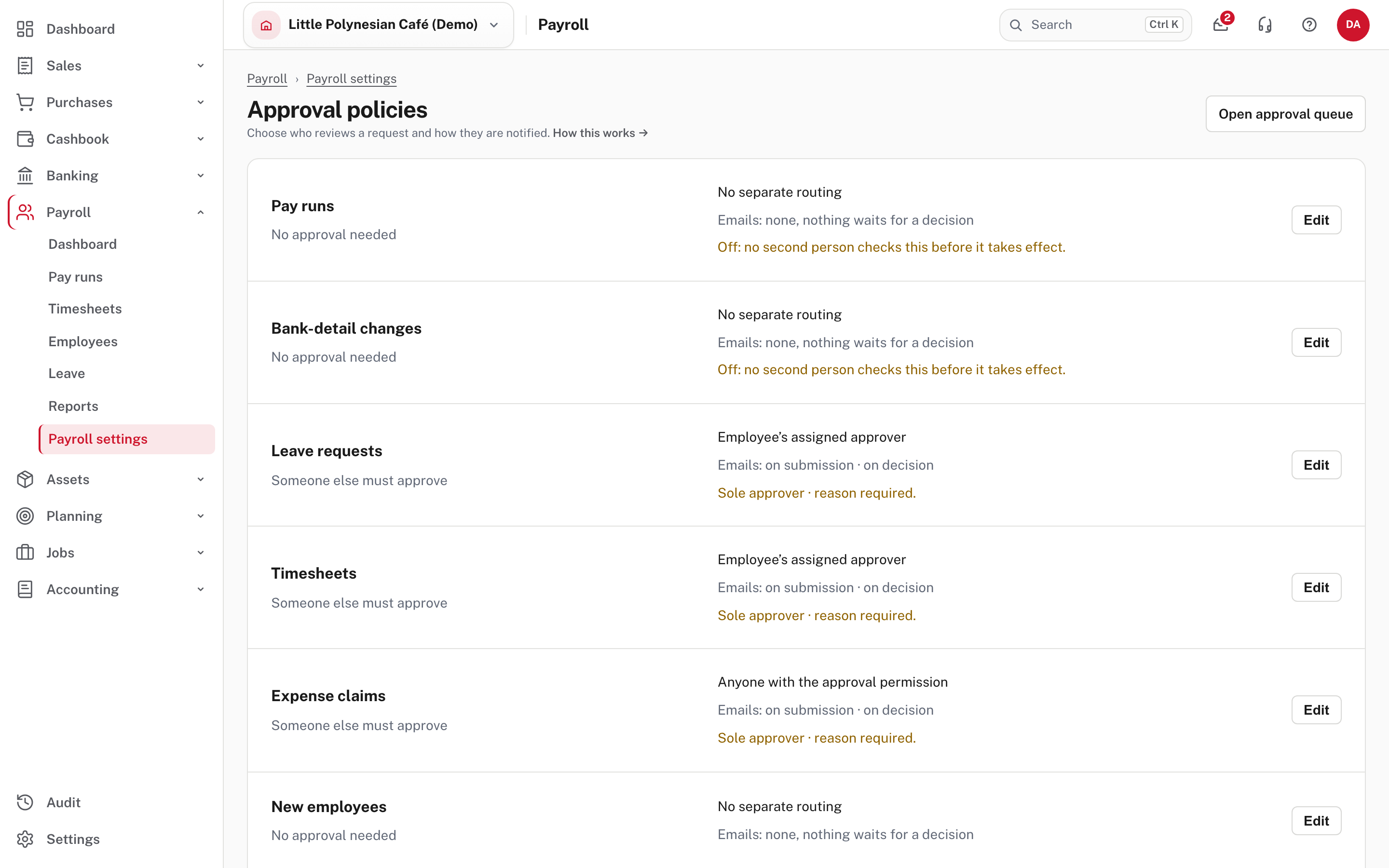Open the Settings gear icon
This screenshot has height=868, width=1389.
tap(25, 839)
